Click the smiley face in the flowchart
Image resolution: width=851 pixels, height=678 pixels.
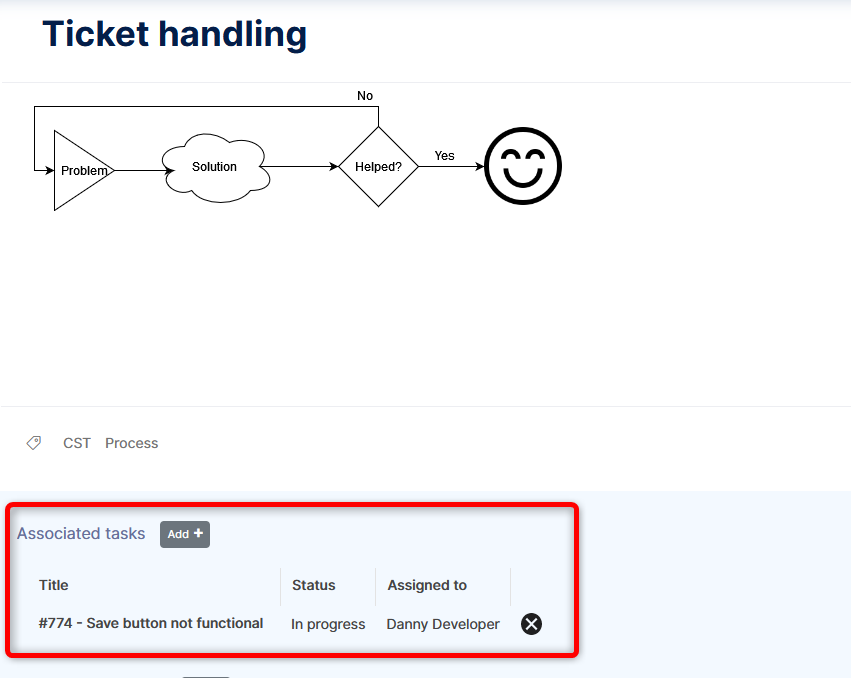click(x=523, y=166)
